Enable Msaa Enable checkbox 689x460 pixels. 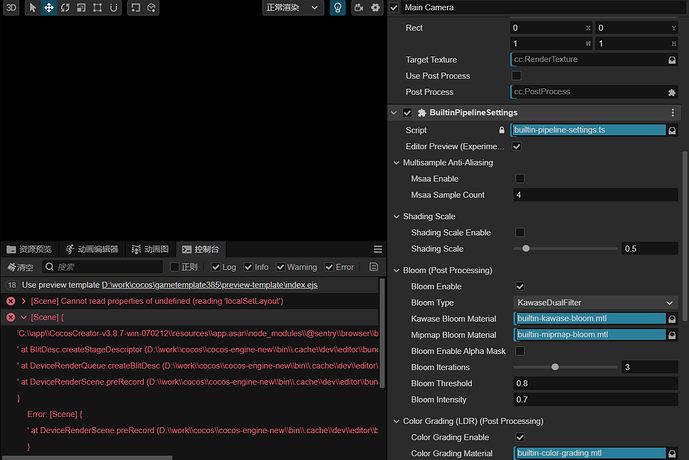click(520, 178)
